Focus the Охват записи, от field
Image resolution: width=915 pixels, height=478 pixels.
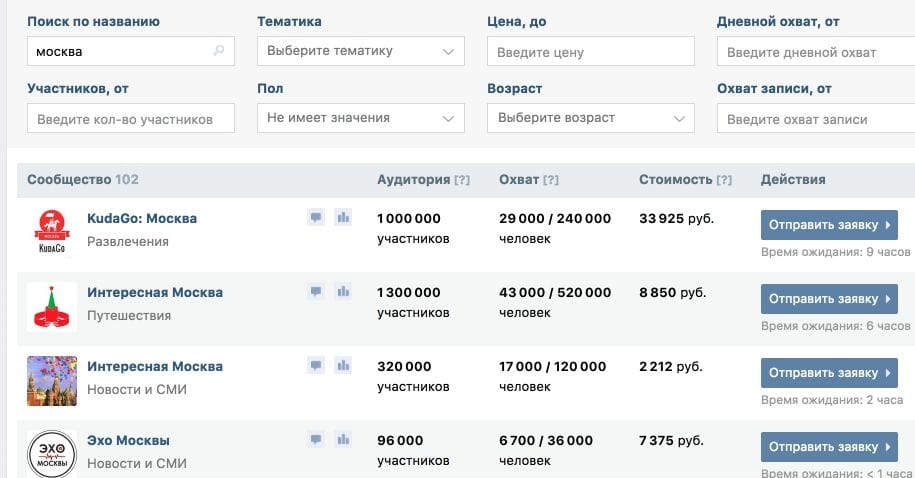point(816,118)
